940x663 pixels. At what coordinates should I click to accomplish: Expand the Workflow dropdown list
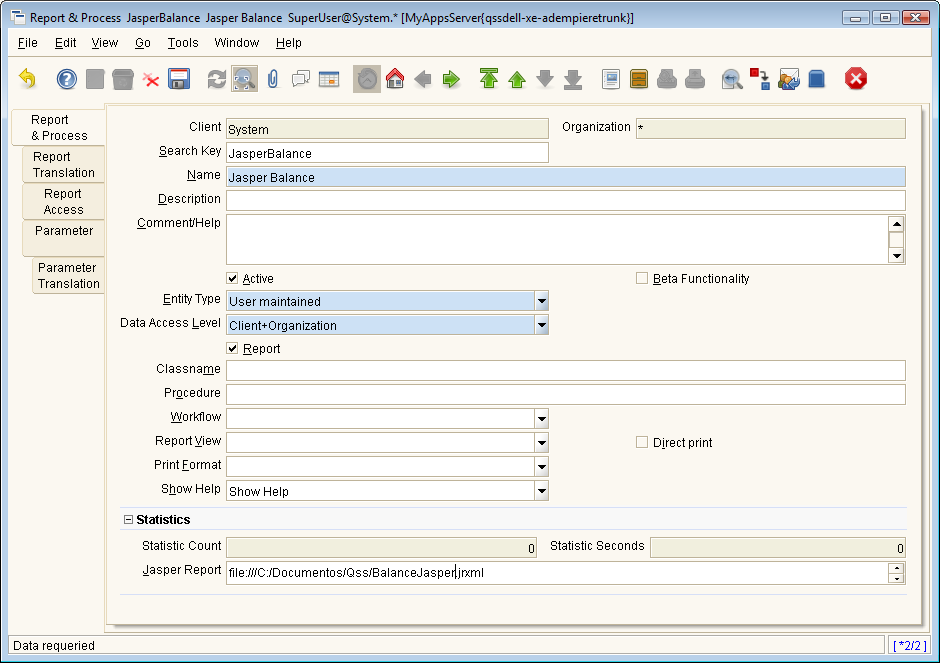[x=541, y=418]
